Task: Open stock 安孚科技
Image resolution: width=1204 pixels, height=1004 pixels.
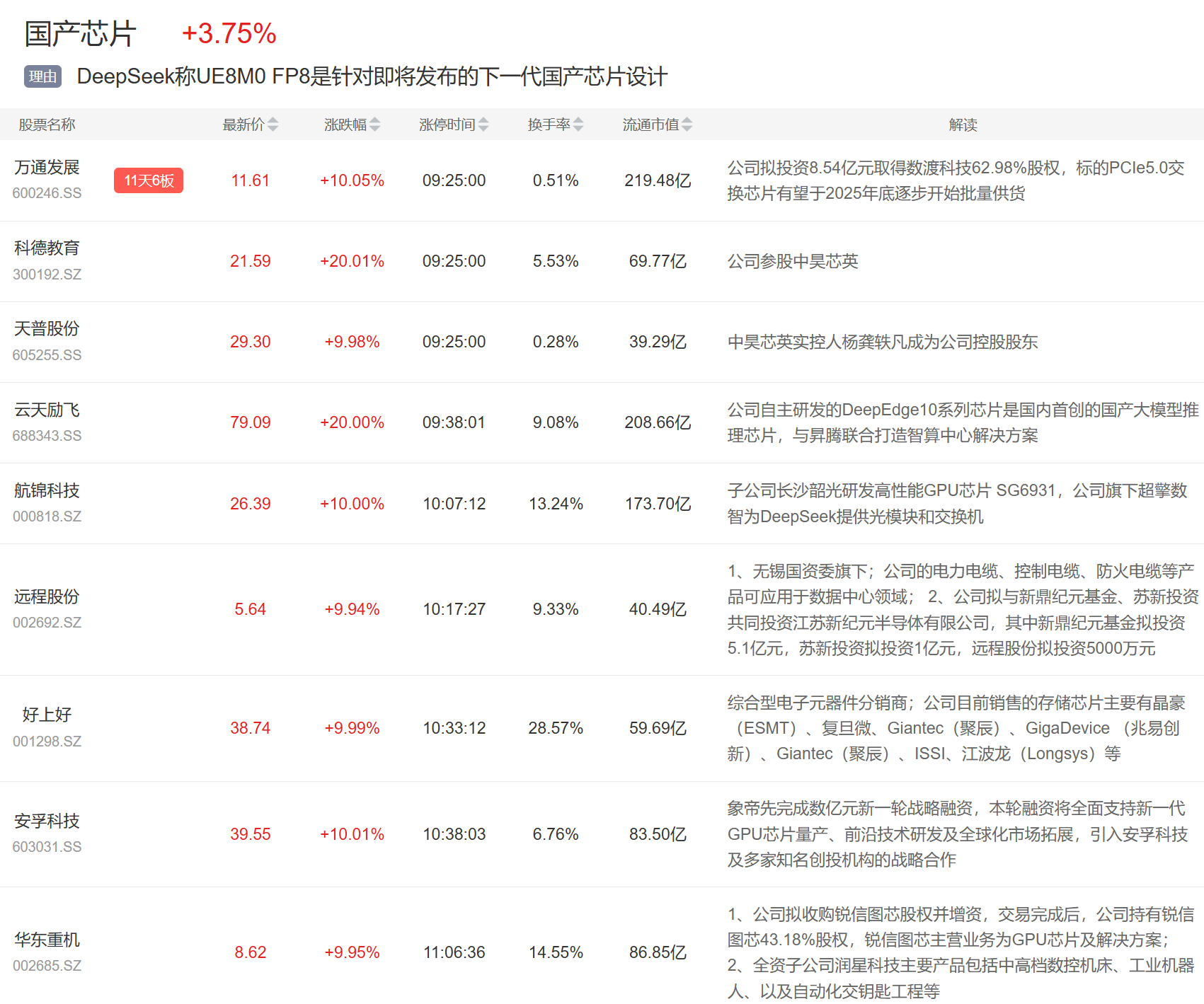Action: coord(47,821)
